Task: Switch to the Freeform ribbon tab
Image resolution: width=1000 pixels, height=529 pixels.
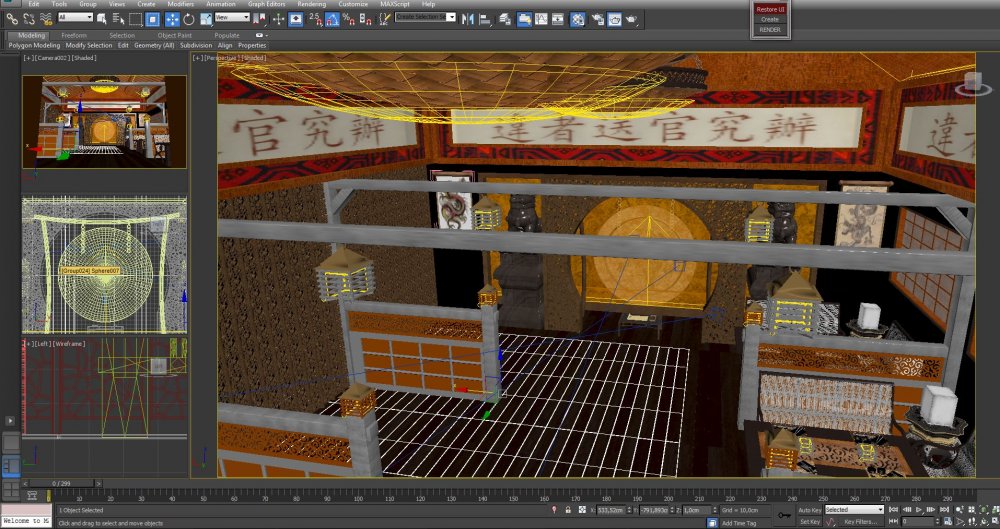Action: coord(74,35)
